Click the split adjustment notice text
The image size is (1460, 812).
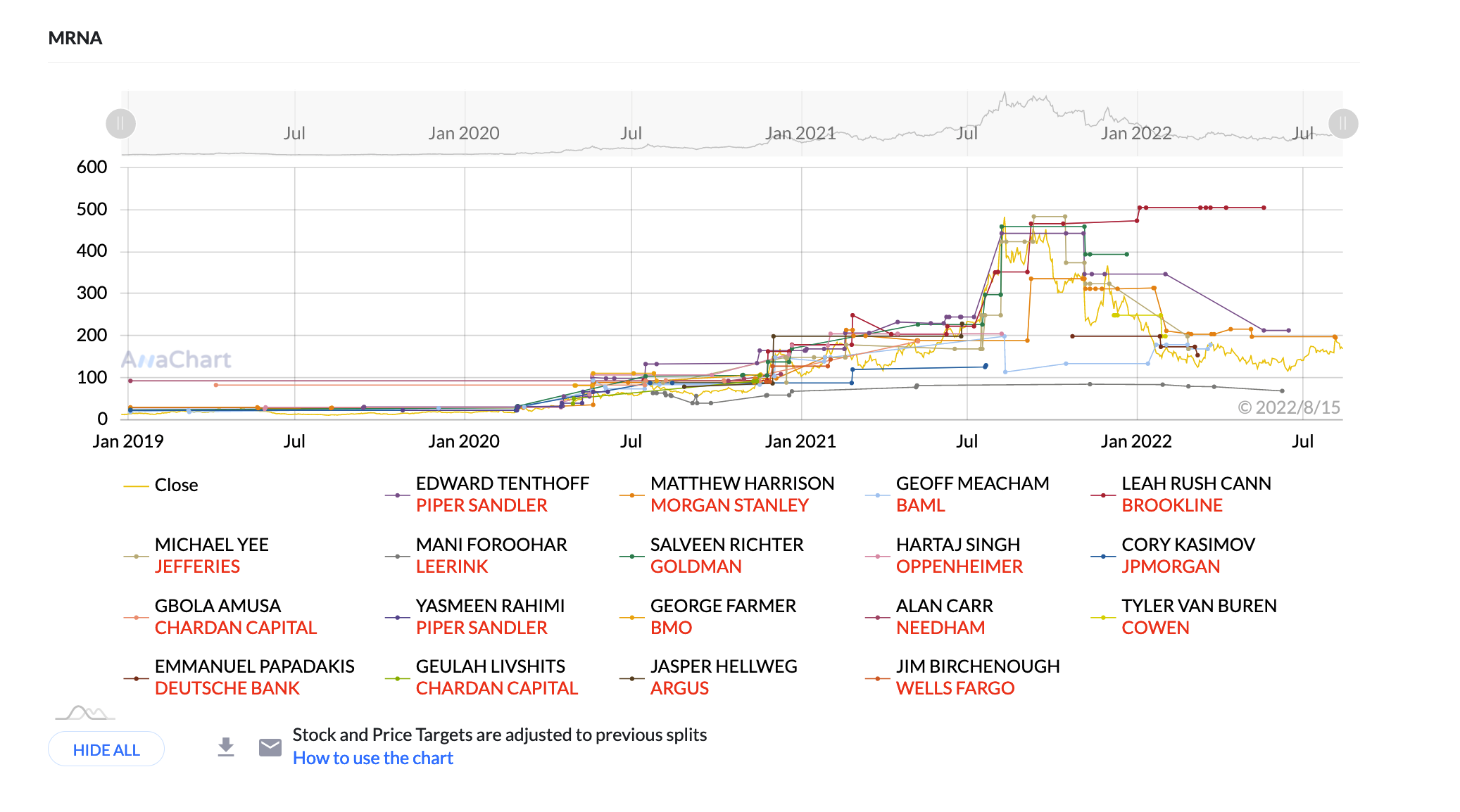500,735
